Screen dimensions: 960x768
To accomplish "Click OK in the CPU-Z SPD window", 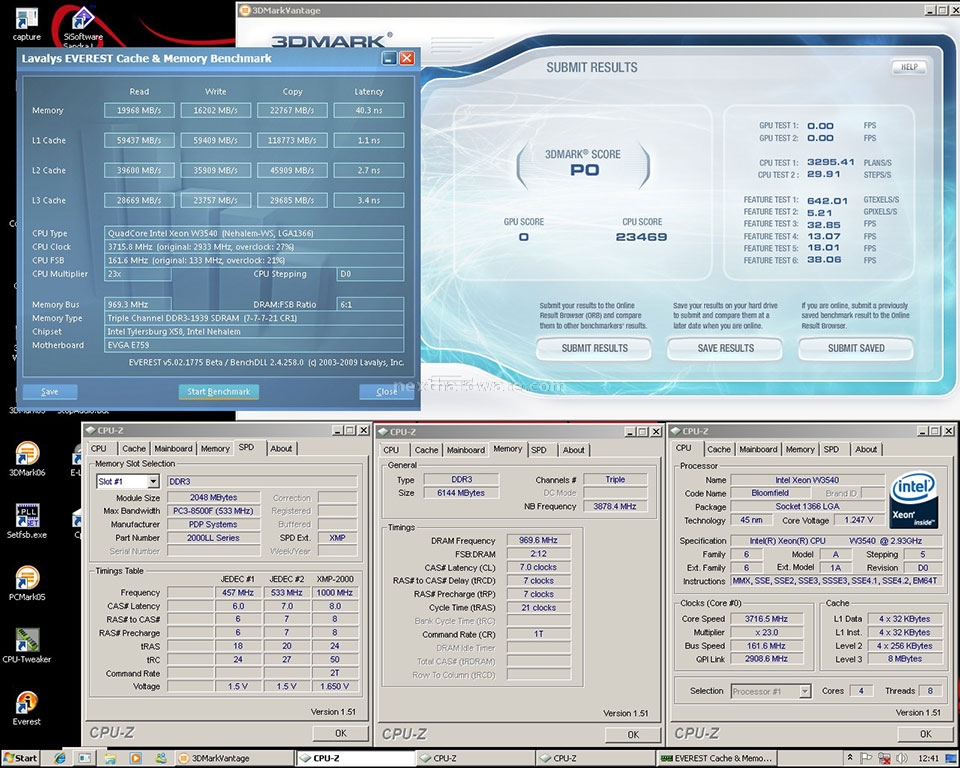I will pos(340,733).
